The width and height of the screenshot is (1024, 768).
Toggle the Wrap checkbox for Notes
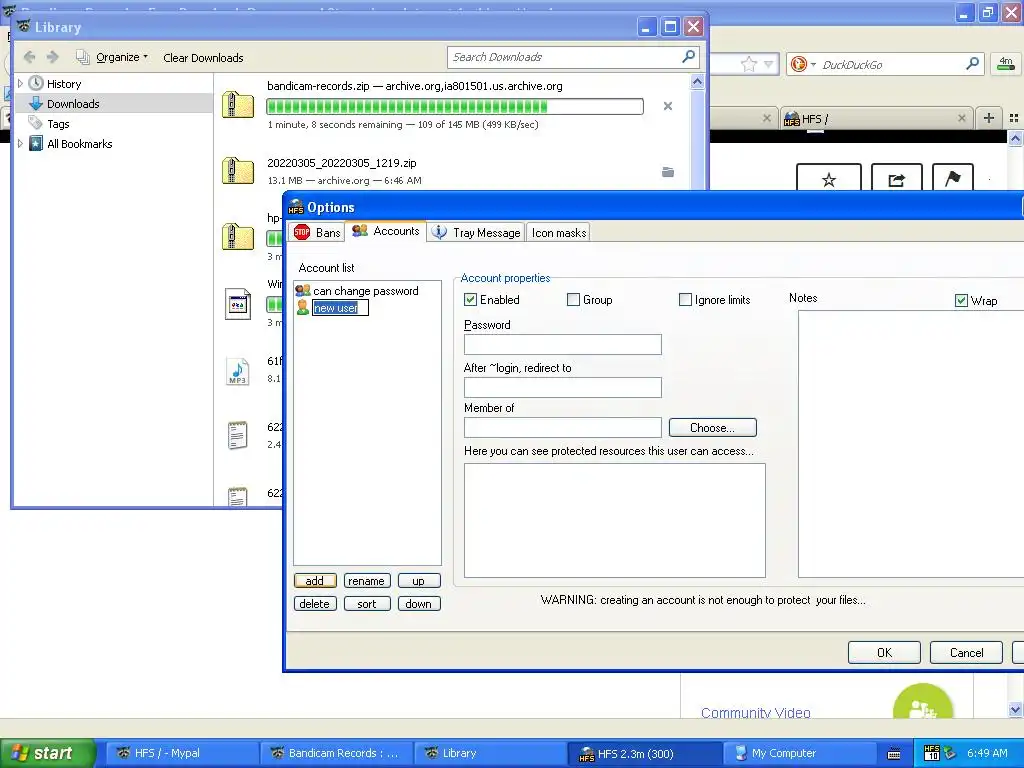click(x=961, y=300)
